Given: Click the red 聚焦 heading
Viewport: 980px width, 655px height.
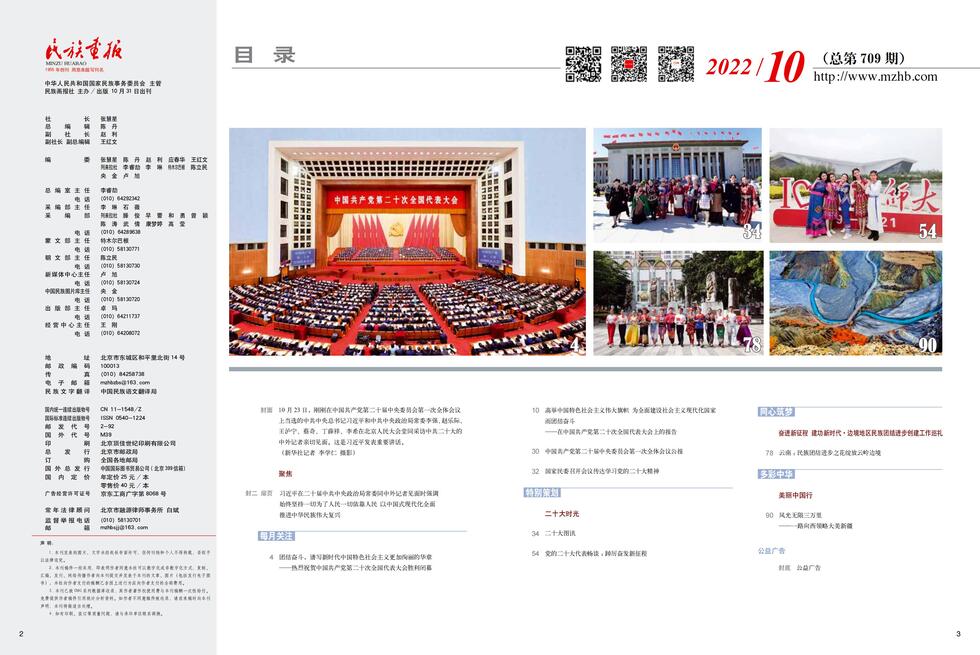Looking at the screenshot, I should tap(285, 474).
